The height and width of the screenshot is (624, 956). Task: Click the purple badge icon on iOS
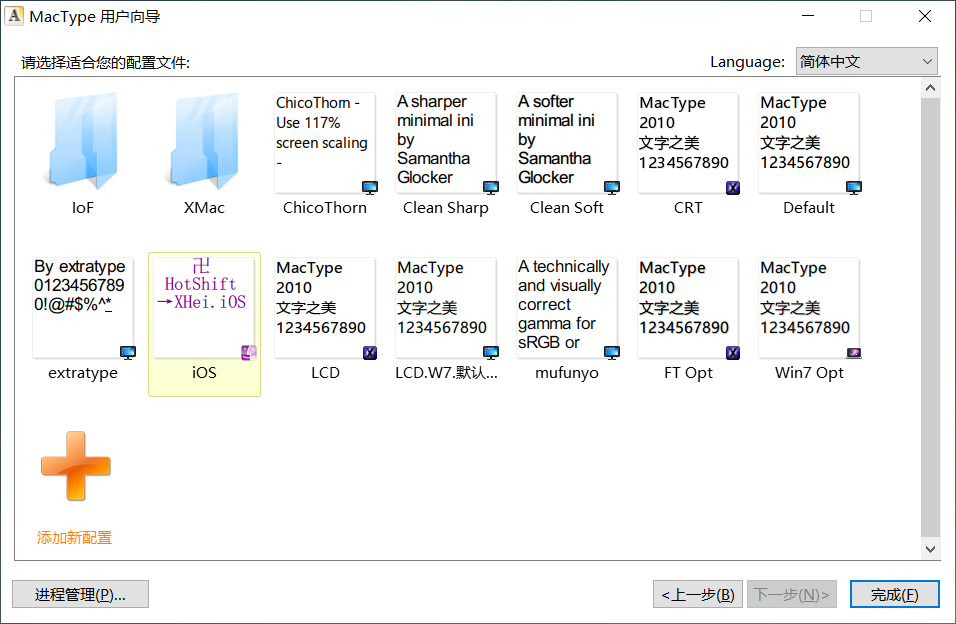coord(249,353)
